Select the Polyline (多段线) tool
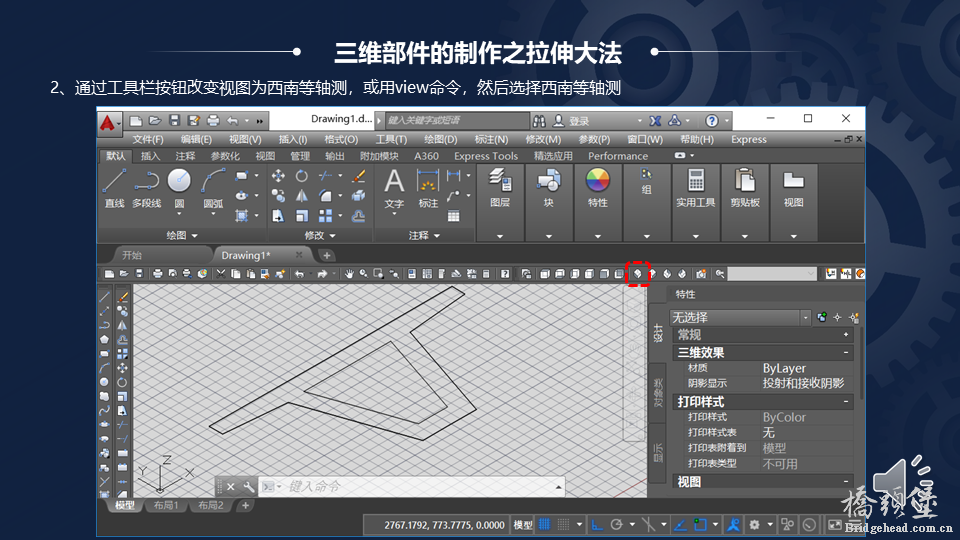Image resolution: width=960 pixels, height=540 pixels. pos(146,189)
